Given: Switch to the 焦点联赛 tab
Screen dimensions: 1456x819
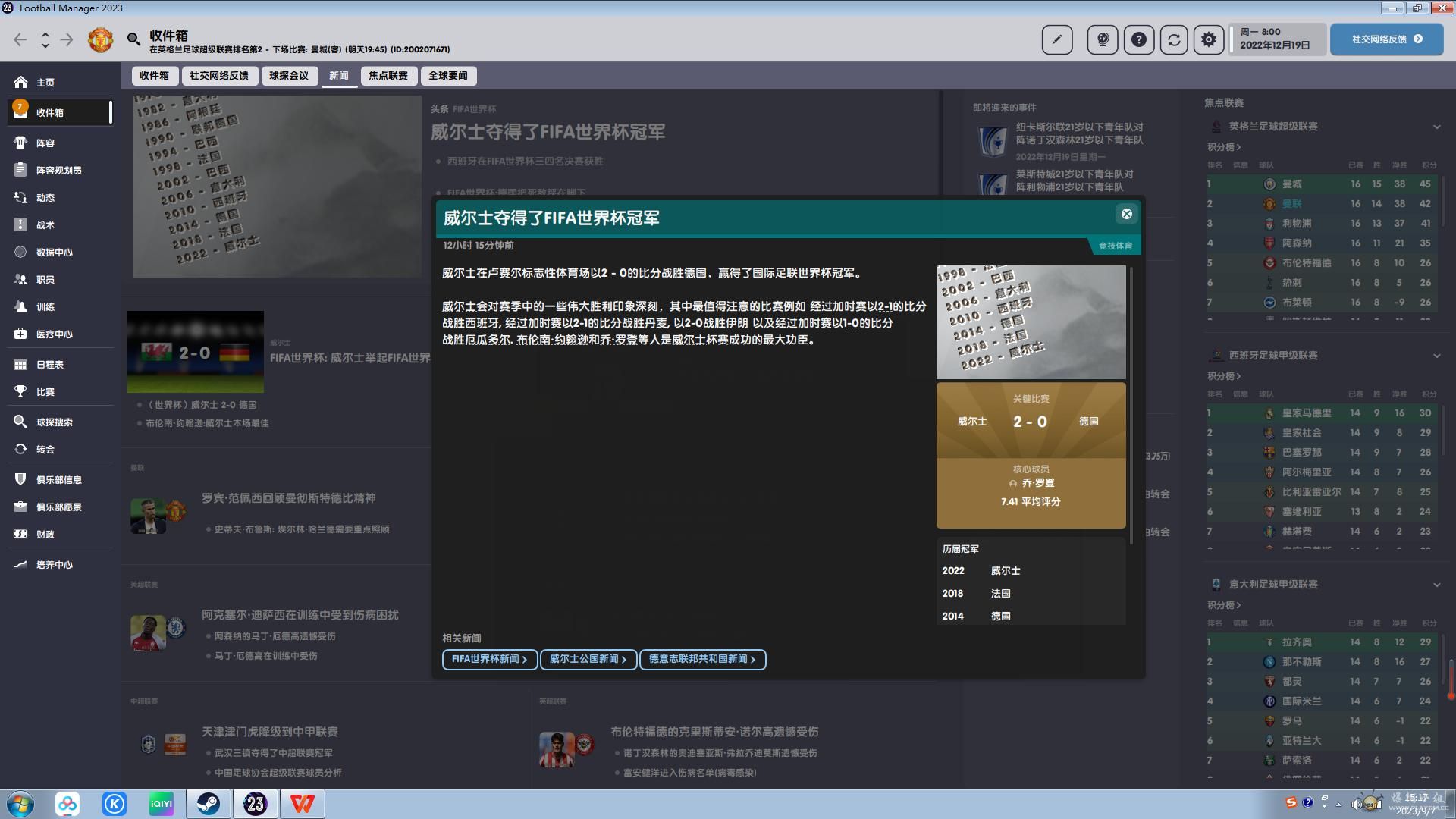Looking at the screenshot, I should tap(388, 76).
